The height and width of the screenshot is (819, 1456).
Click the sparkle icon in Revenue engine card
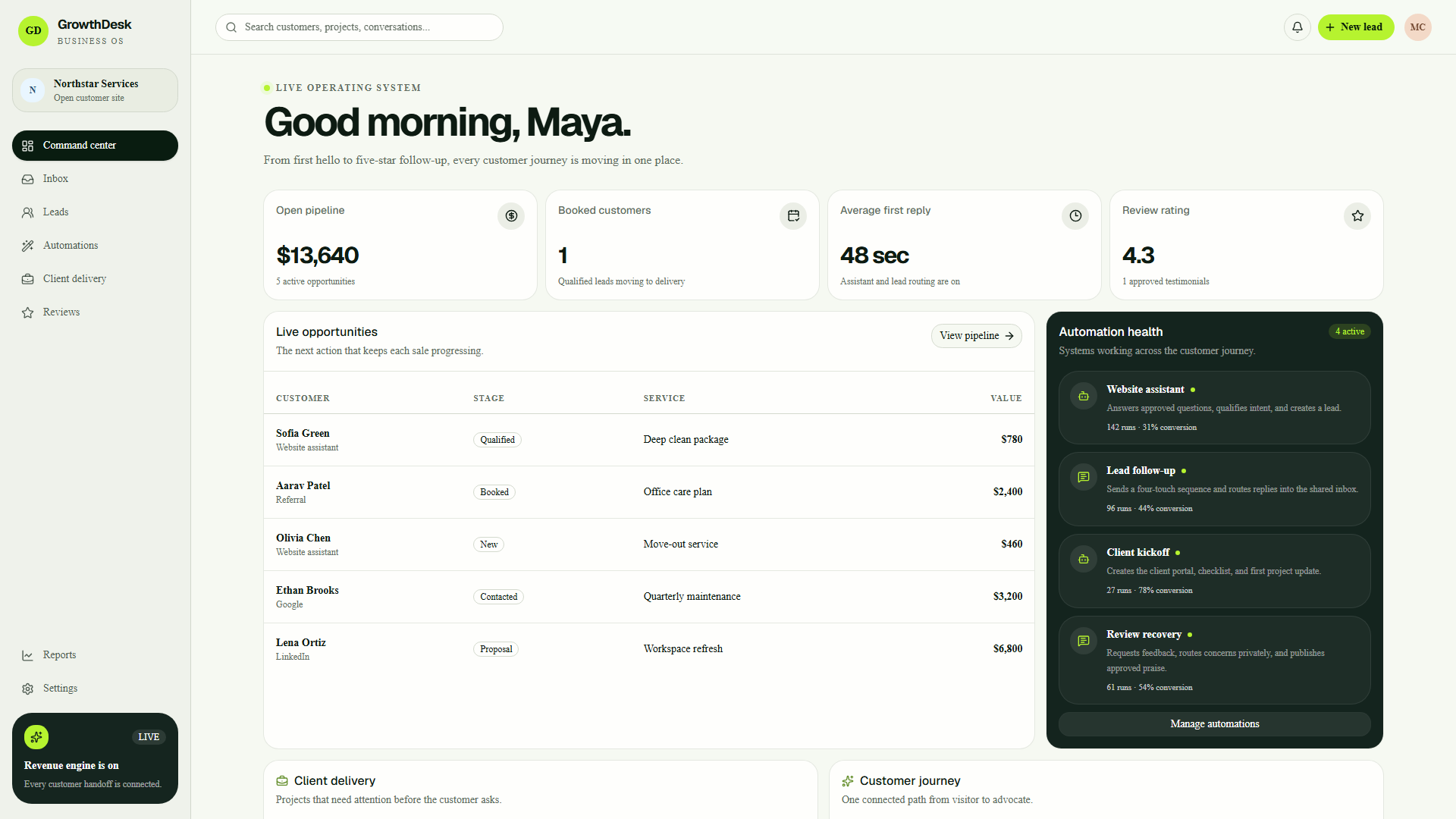(36, 737)
